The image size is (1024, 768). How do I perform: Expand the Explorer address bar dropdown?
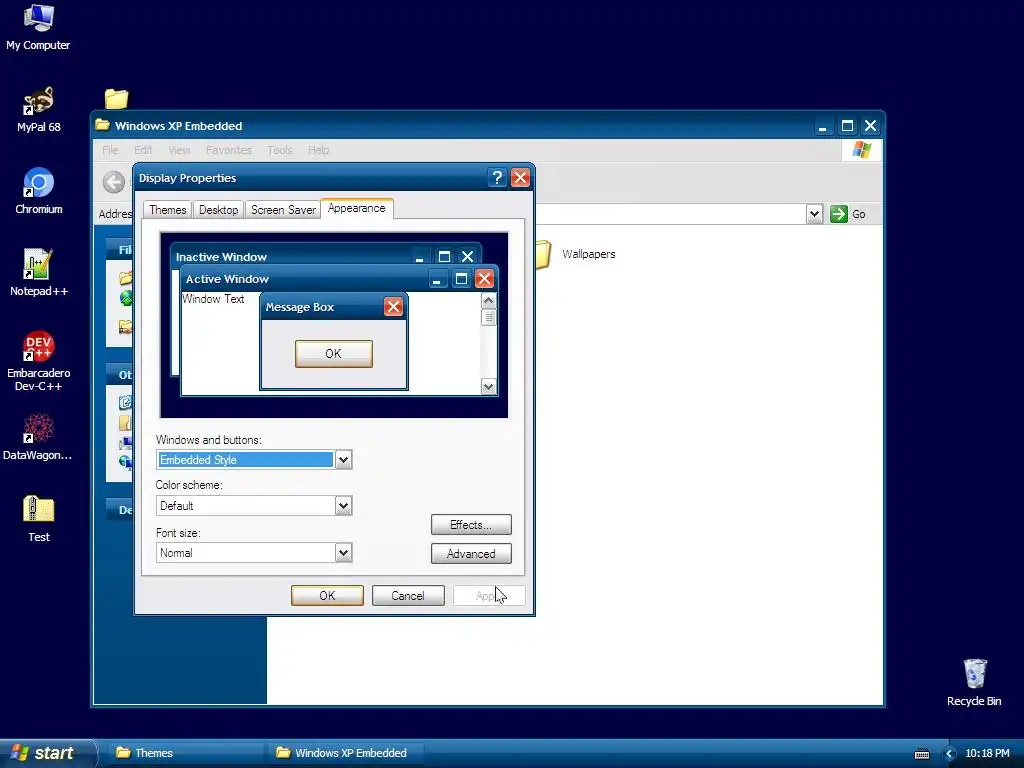click(x=814, y=214)
